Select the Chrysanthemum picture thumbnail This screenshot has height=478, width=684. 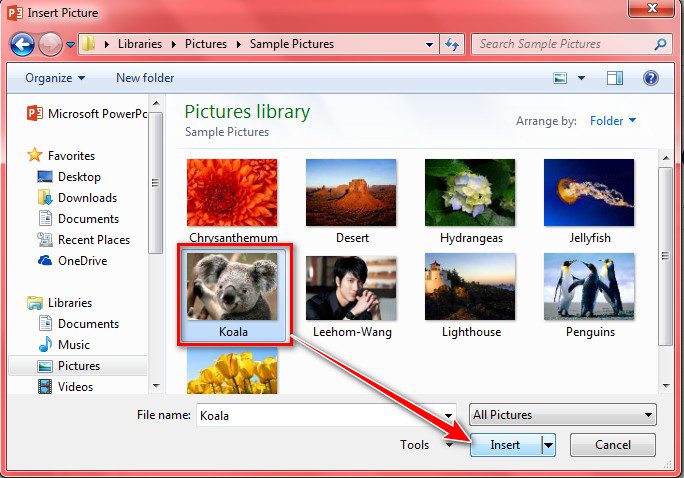(x=232, y=192)
